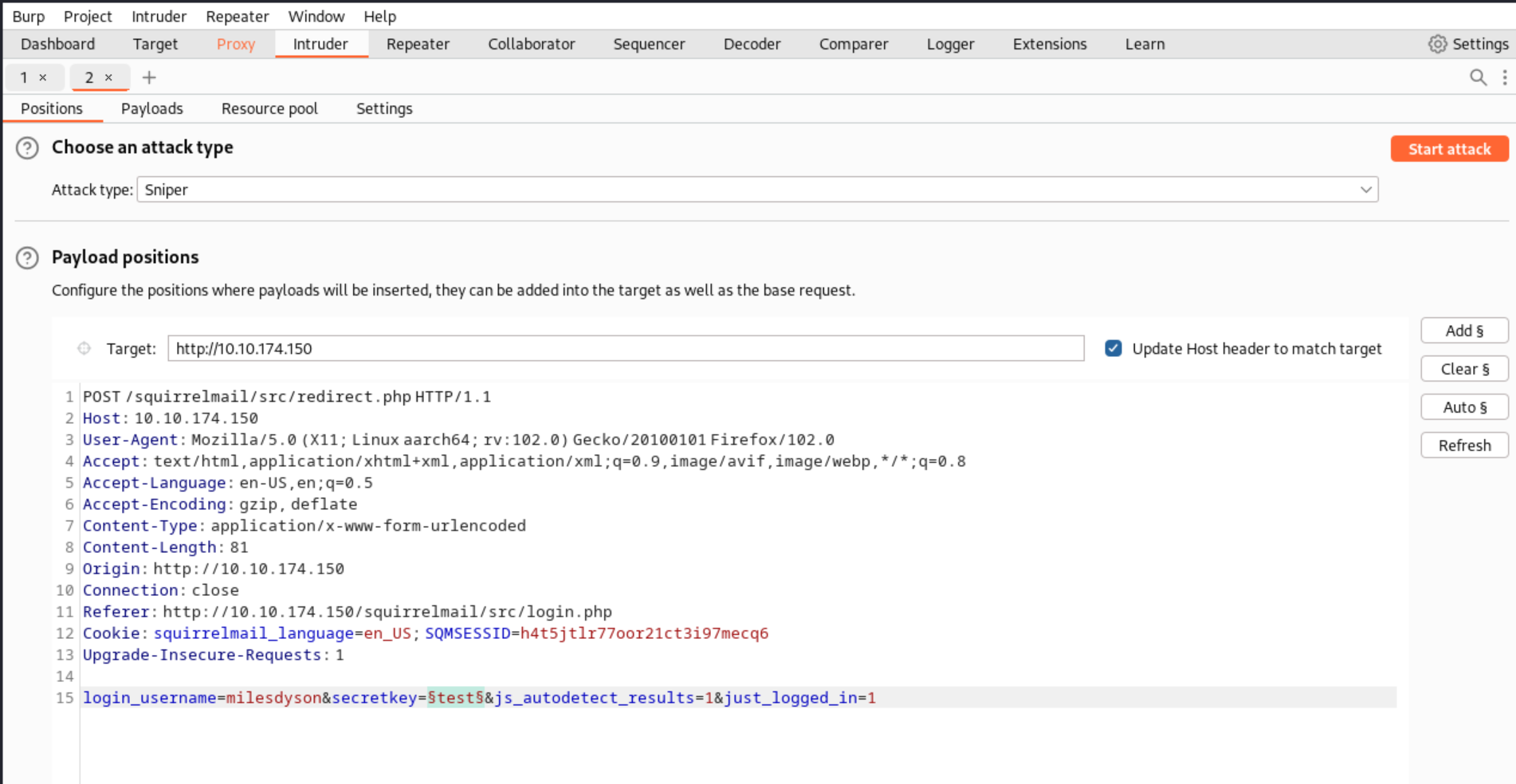Switch to the Learn tab
This screenshot has height=784, width=1516.
(1145, 44)
